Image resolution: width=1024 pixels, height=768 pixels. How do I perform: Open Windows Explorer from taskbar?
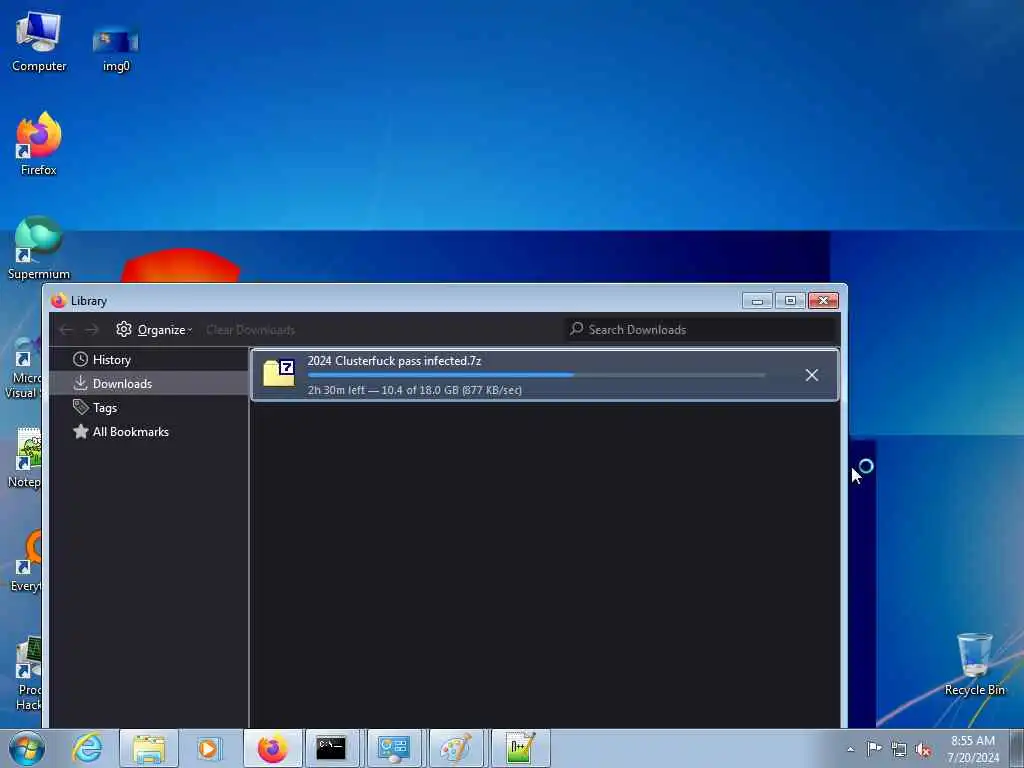coord(149,748)
